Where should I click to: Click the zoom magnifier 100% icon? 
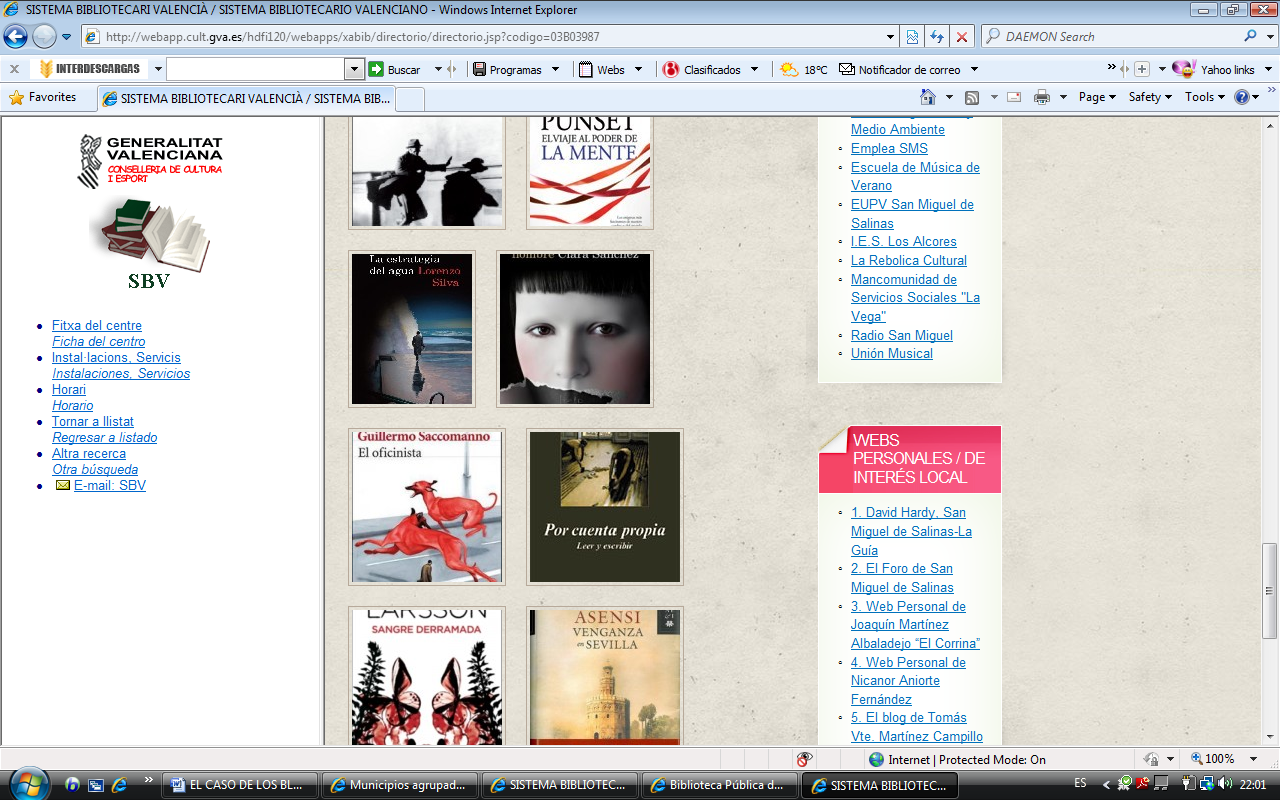tap(1197, 760)
